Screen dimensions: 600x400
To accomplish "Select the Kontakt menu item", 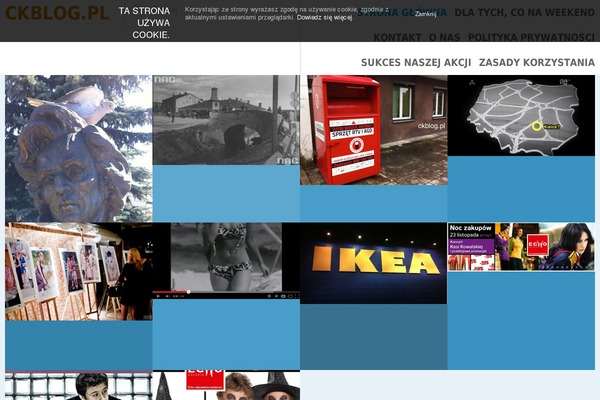I will click(x=397, y=38).
